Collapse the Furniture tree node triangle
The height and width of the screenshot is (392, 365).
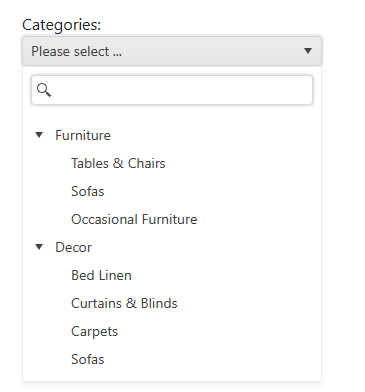coord(39,135)
